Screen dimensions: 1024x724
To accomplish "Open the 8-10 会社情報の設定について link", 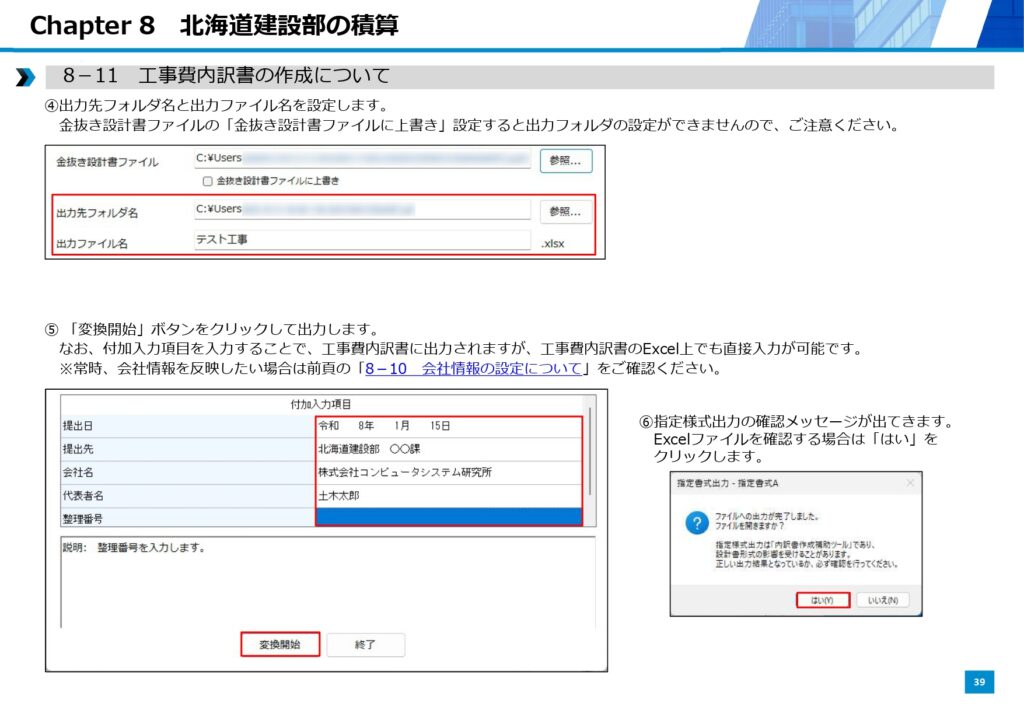I will point(474,368).
